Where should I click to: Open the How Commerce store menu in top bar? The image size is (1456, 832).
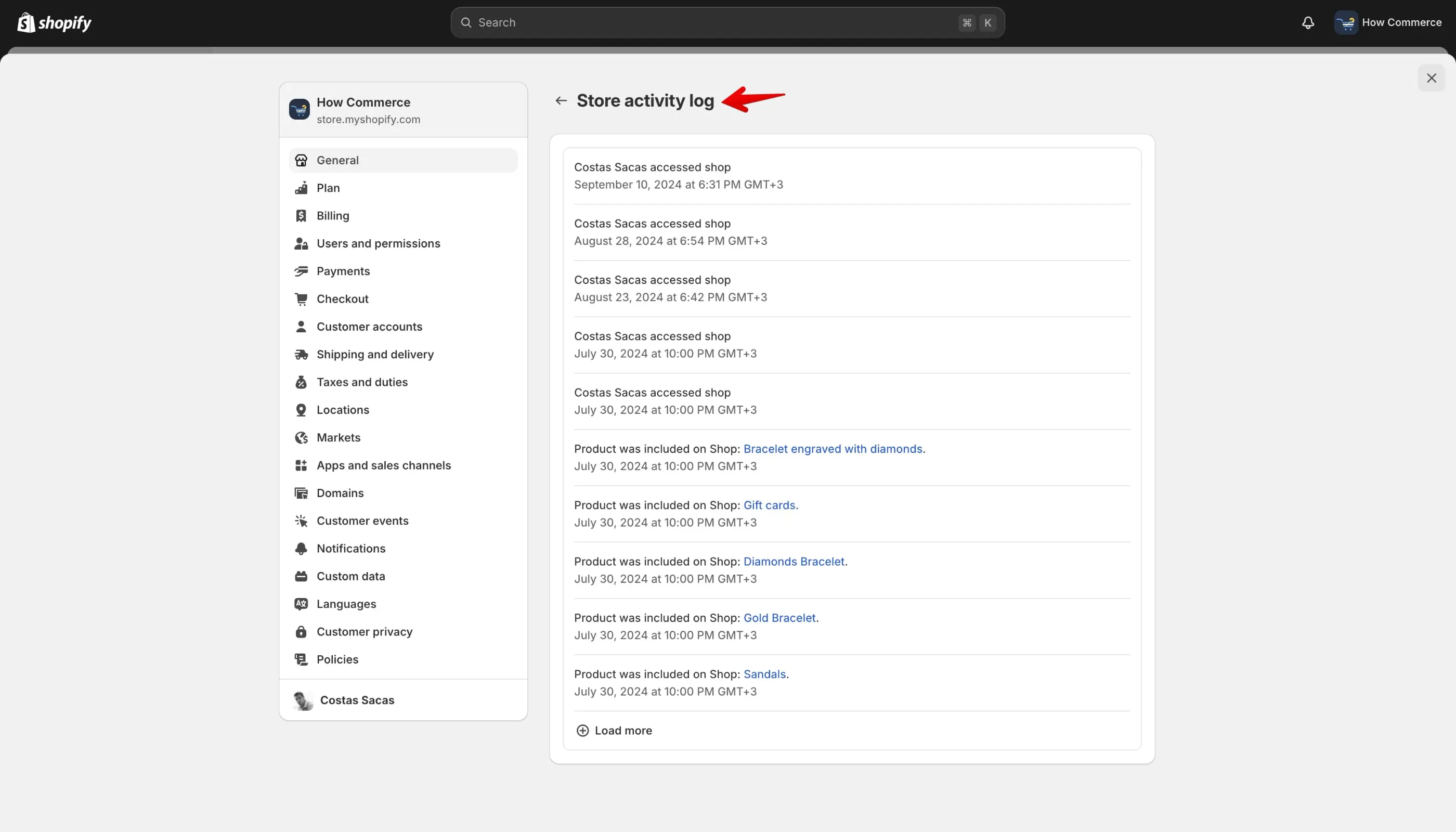pos(1388,22)
